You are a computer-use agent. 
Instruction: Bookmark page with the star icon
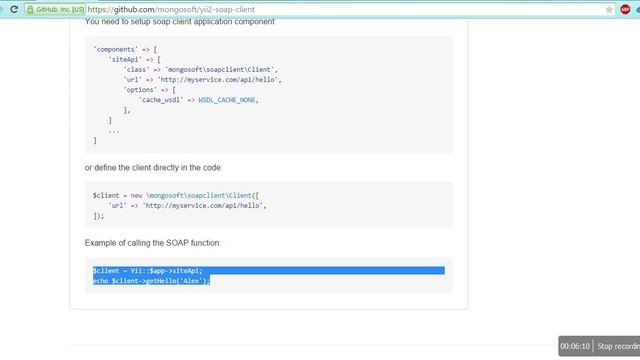609,9
